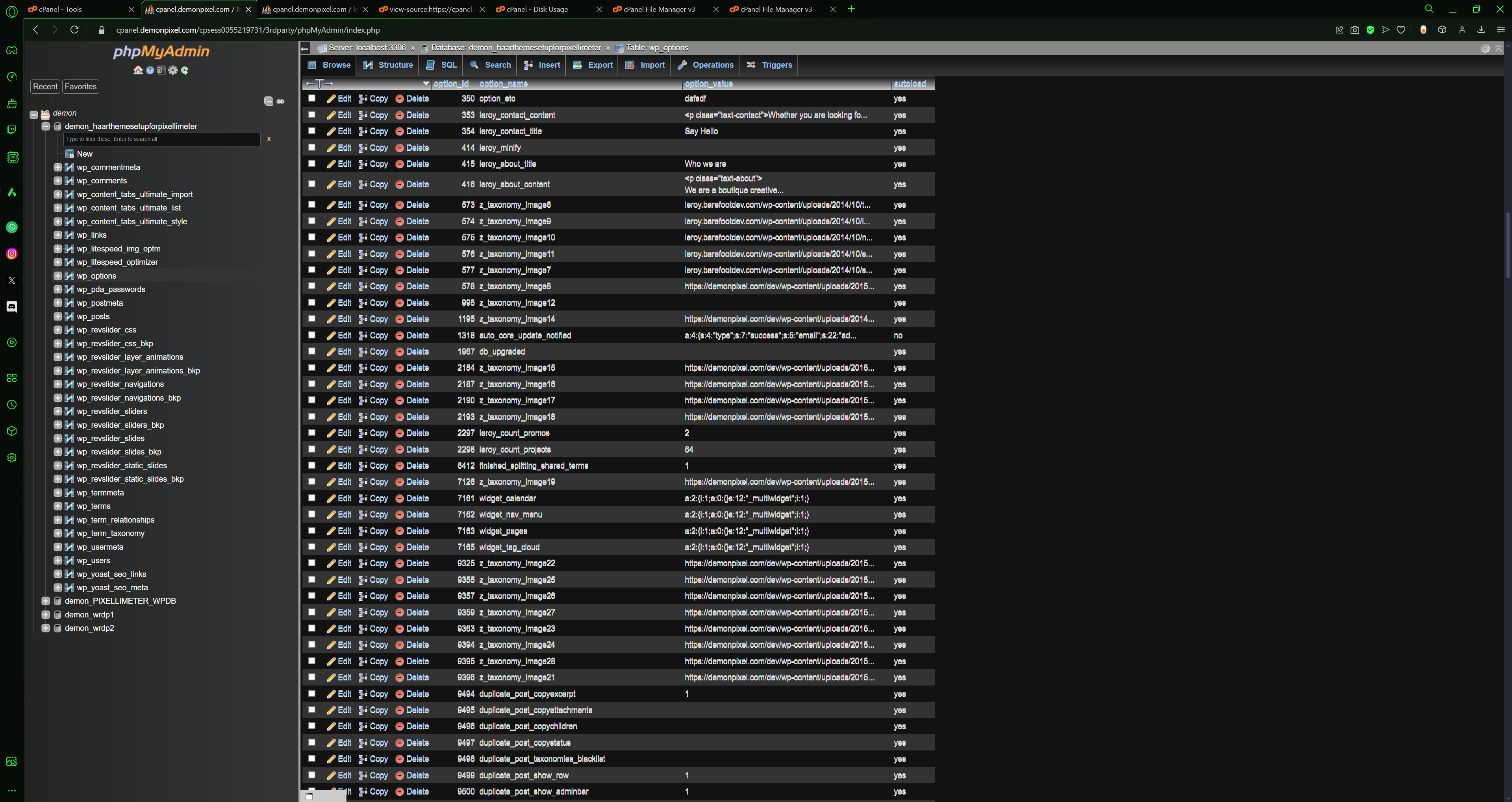Screen dimensions: 1512x802
Task: Expand the demon_wrdp1 database node
Action: [x=46, y=615]
